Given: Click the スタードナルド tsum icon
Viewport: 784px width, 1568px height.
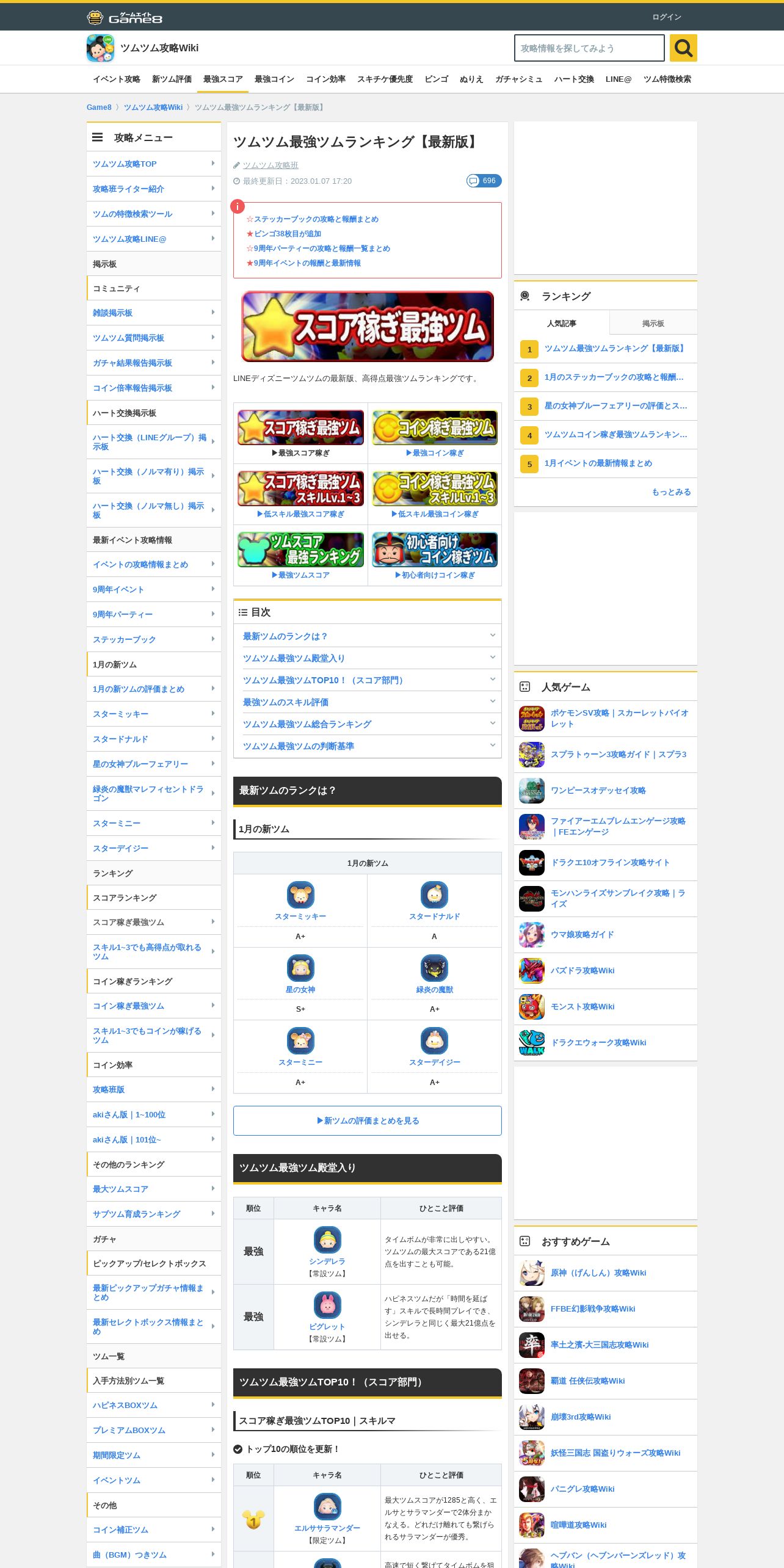Looking at the screenshot, I should (x=434, y=895).
